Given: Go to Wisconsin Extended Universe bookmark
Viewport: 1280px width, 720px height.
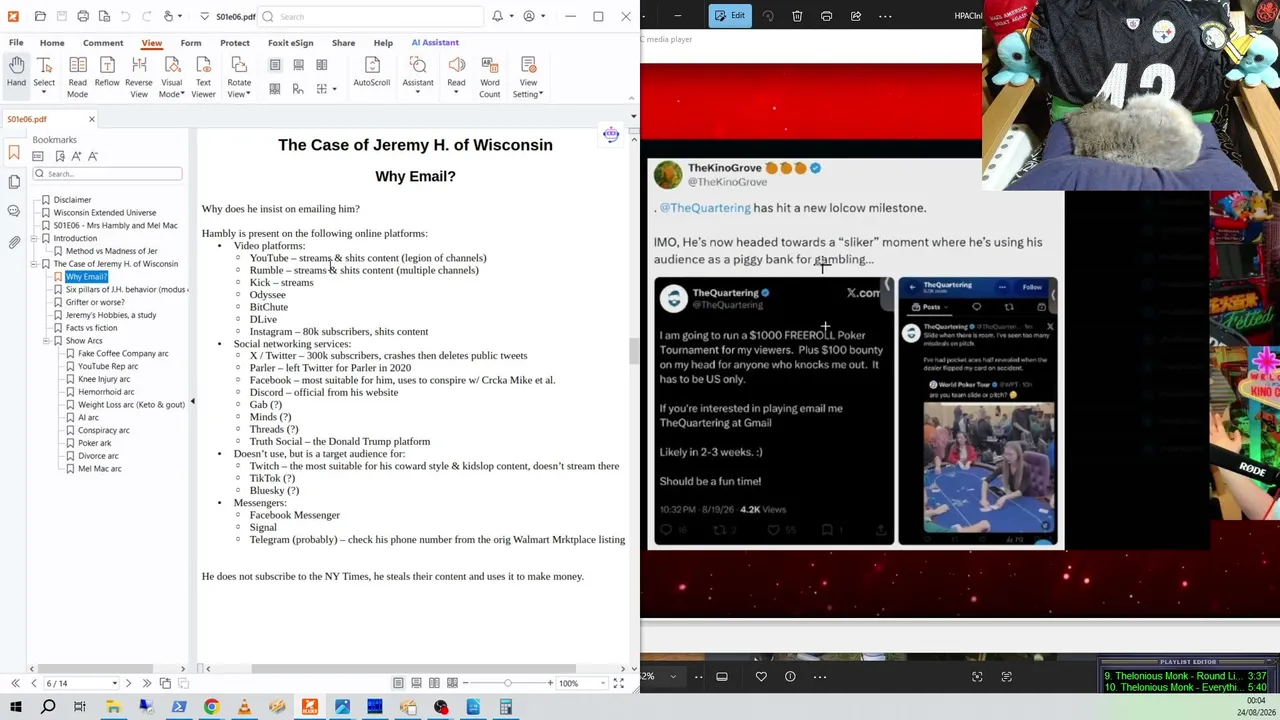Looking at the screenshot, I should coord(105,213).
